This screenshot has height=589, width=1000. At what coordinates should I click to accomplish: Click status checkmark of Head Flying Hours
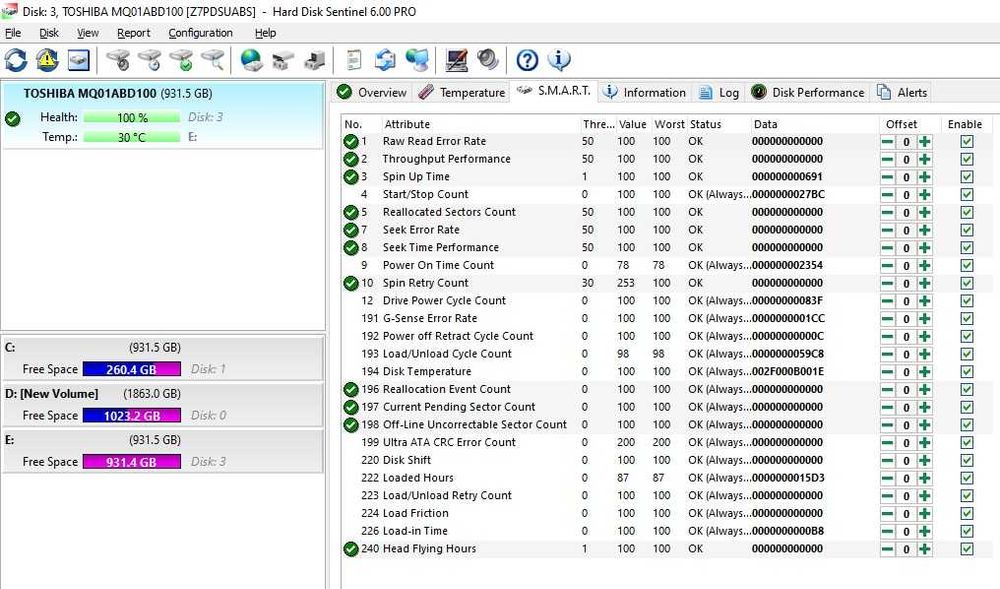pyautogui.click(x=351, y=549)
